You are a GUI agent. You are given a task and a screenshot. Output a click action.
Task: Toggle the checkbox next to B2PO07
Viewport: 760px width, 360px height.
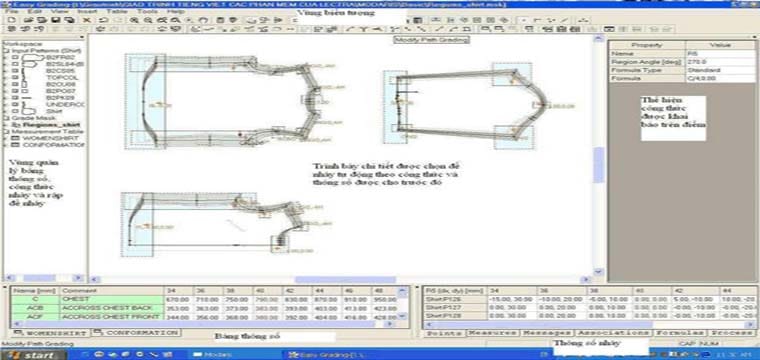point(15,91)
